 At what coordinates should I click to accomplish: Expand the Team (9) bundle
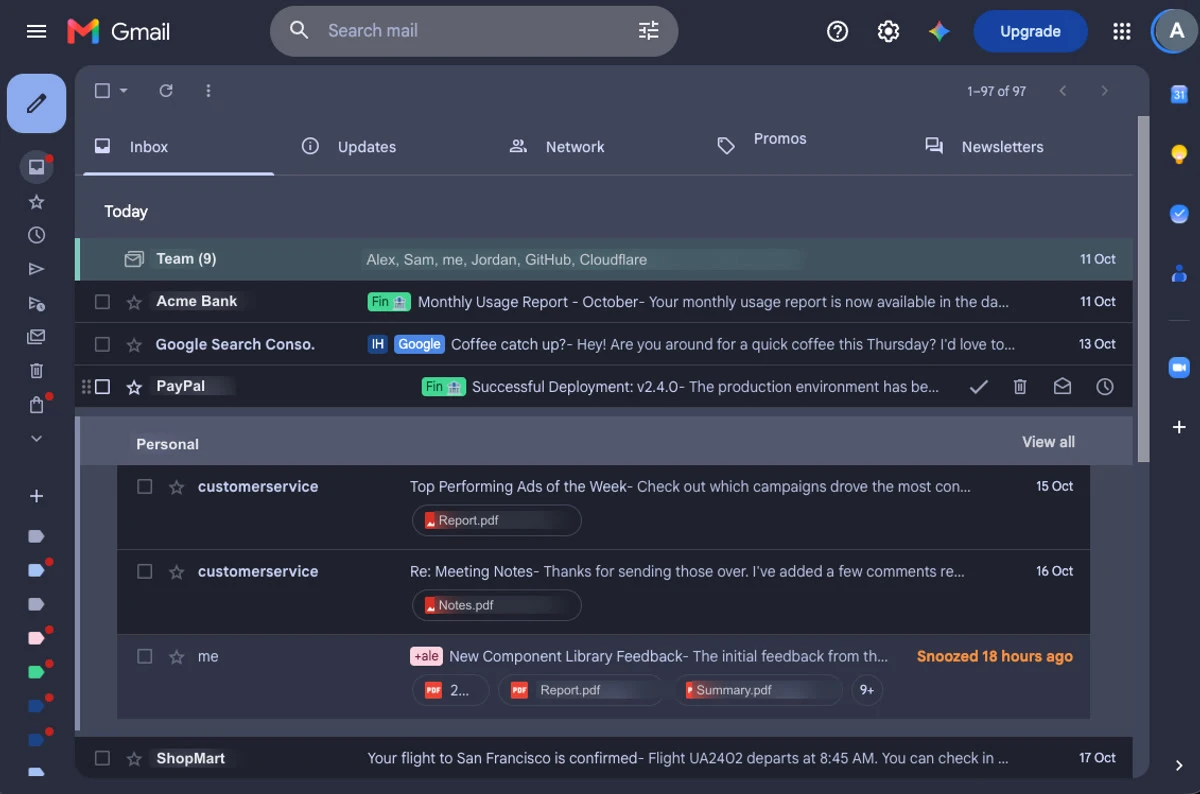tap(604, 259)
